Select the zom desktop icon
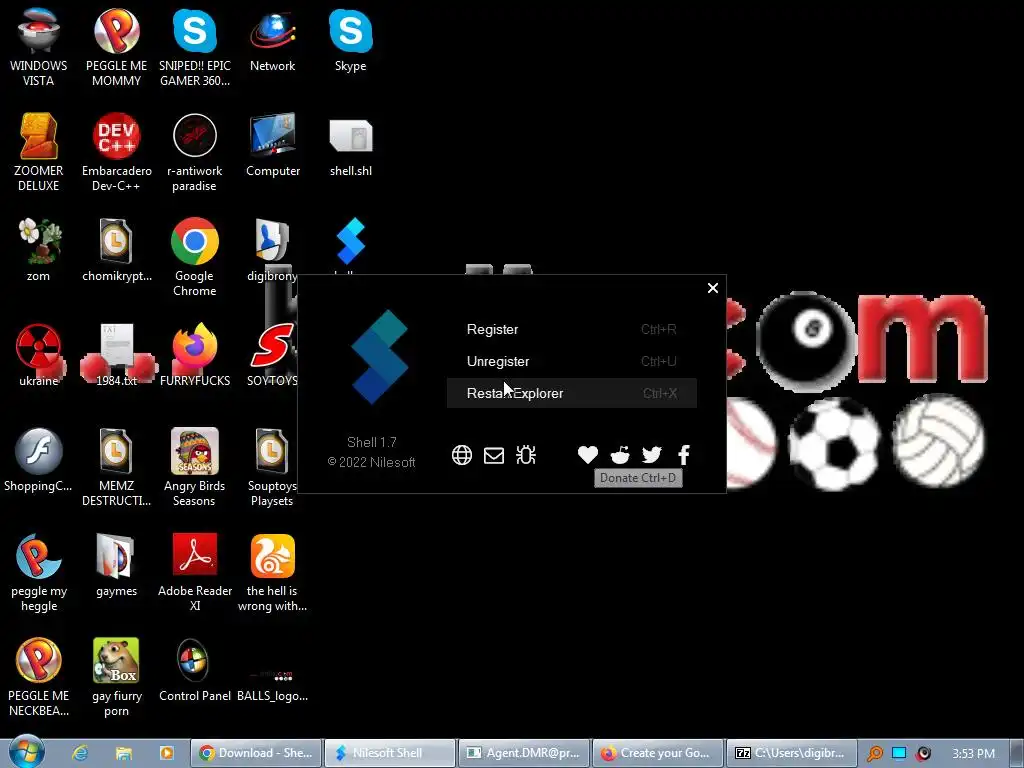1024x768 pixels. 39,249
